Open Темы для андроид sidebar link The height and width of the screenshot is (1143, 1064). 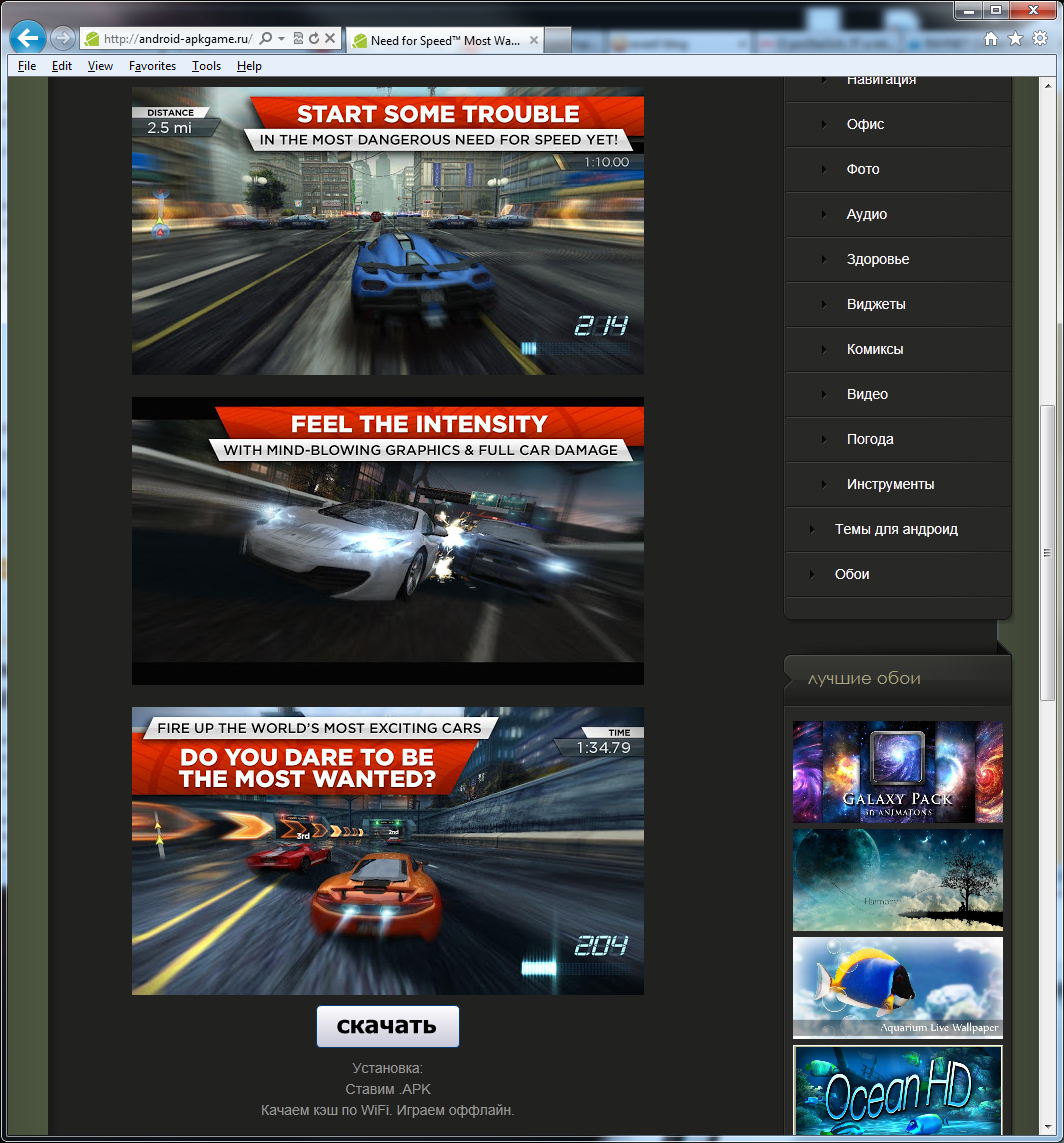pyautogui.click(x=896, y=529)
